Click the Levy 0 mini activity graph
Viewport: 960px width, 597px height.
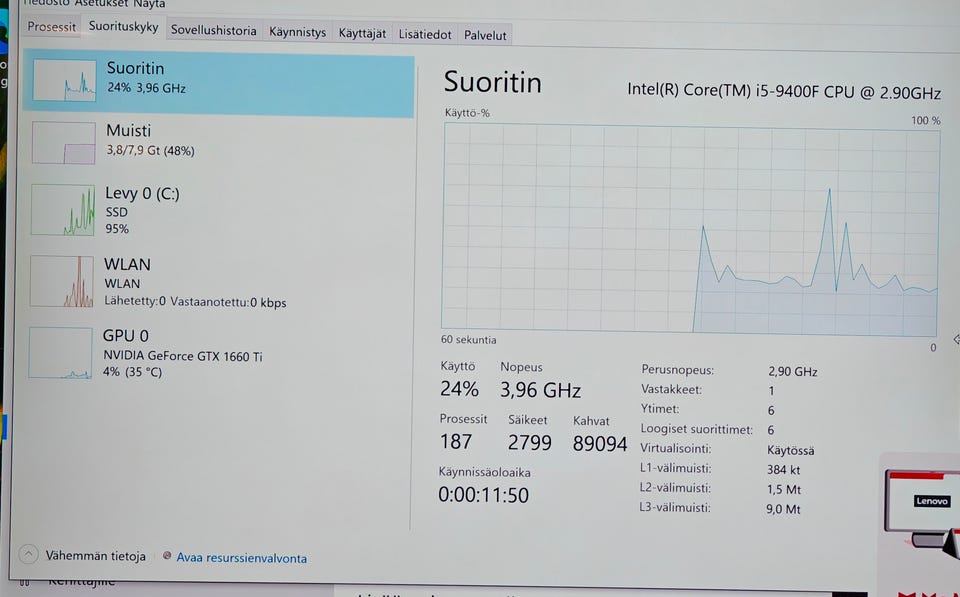pyautogui.click(x=63, y=210)
